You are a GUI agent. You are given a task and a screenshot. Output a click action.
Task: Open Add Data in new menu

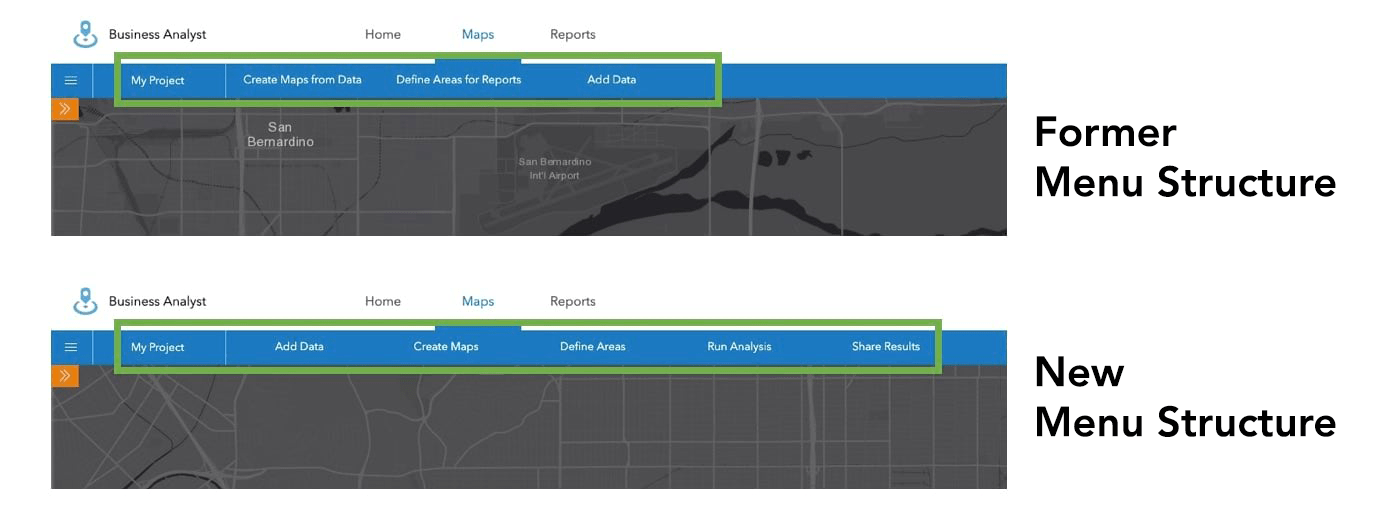[299, 346]
